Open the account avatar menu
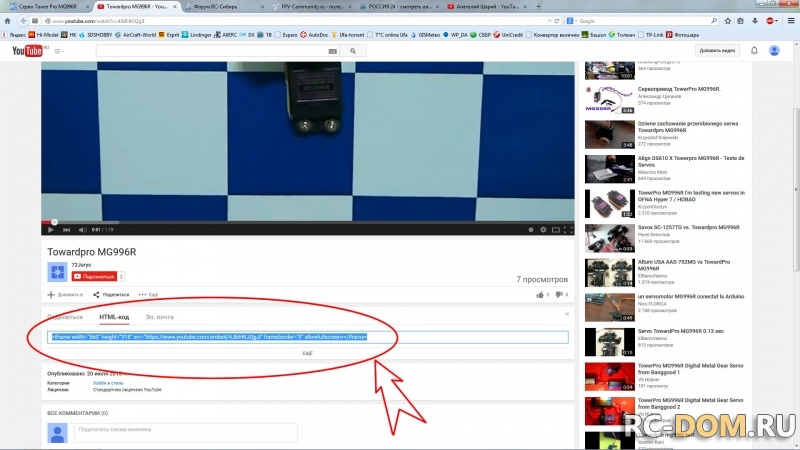 coord(774,51)
